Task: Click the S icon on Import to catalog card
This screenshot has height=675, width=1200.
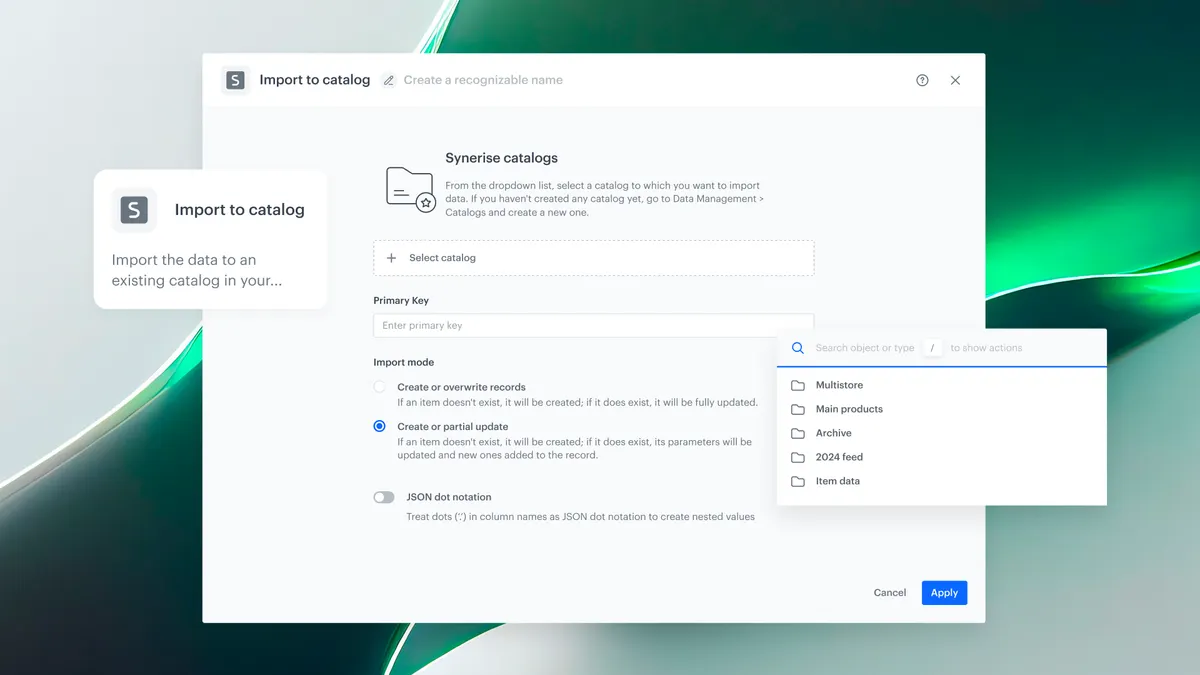Action: [134, 210]
